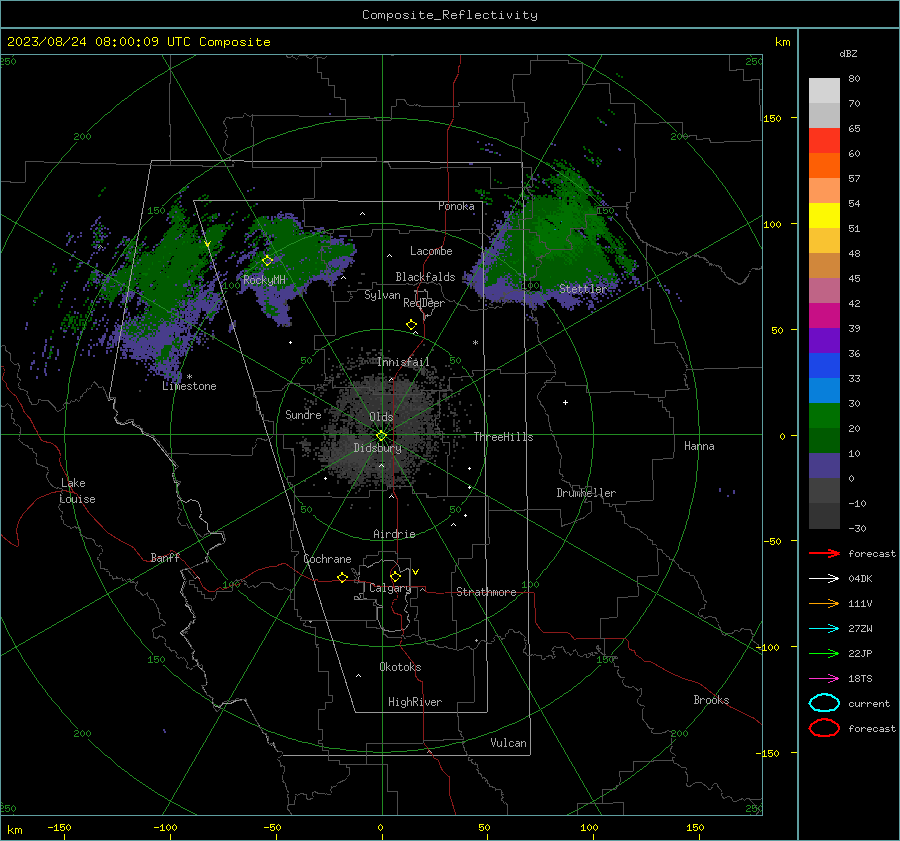Click the Sundre label
This screenshot has height=841, width=900.
coord(303,415)
